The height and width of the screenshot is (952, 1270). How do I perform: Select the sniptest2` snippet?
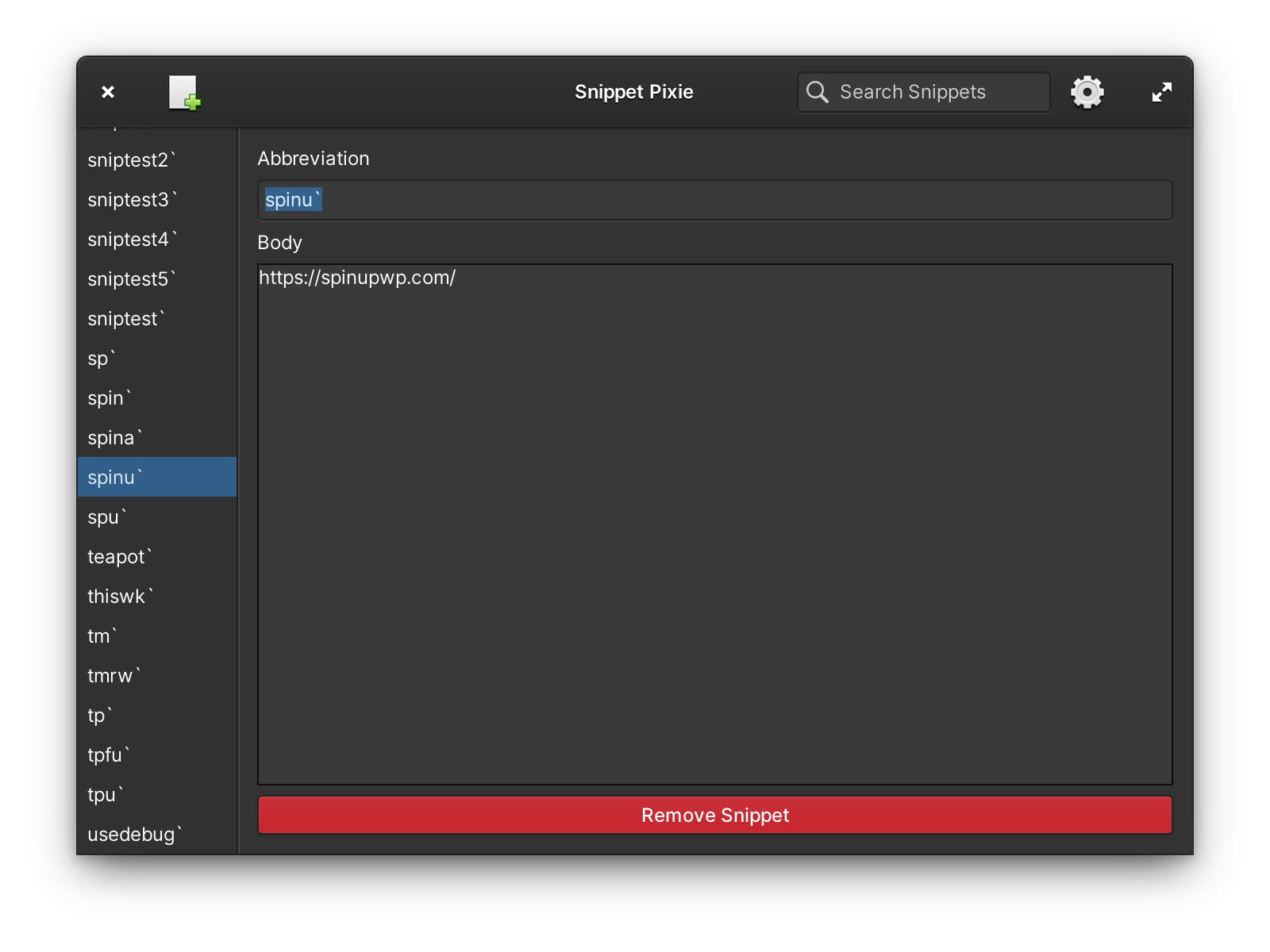click(132, 160)
